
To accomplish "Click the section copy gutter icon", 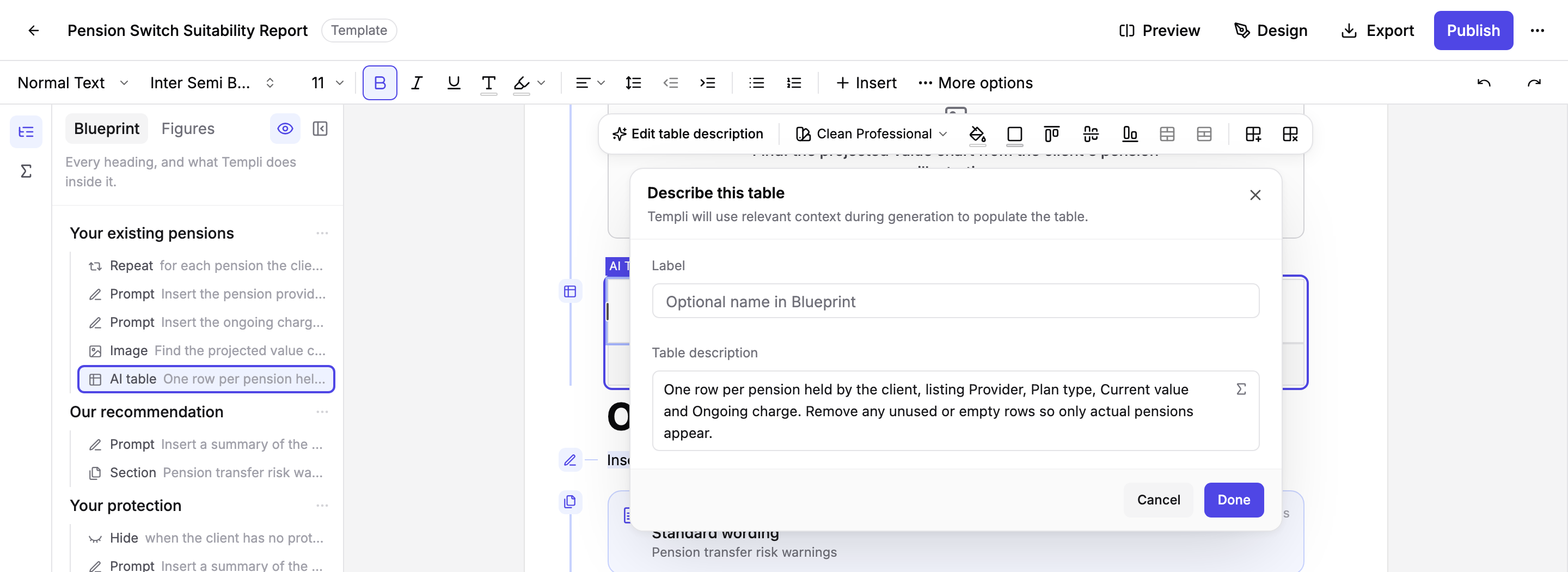I will (569, 502).
